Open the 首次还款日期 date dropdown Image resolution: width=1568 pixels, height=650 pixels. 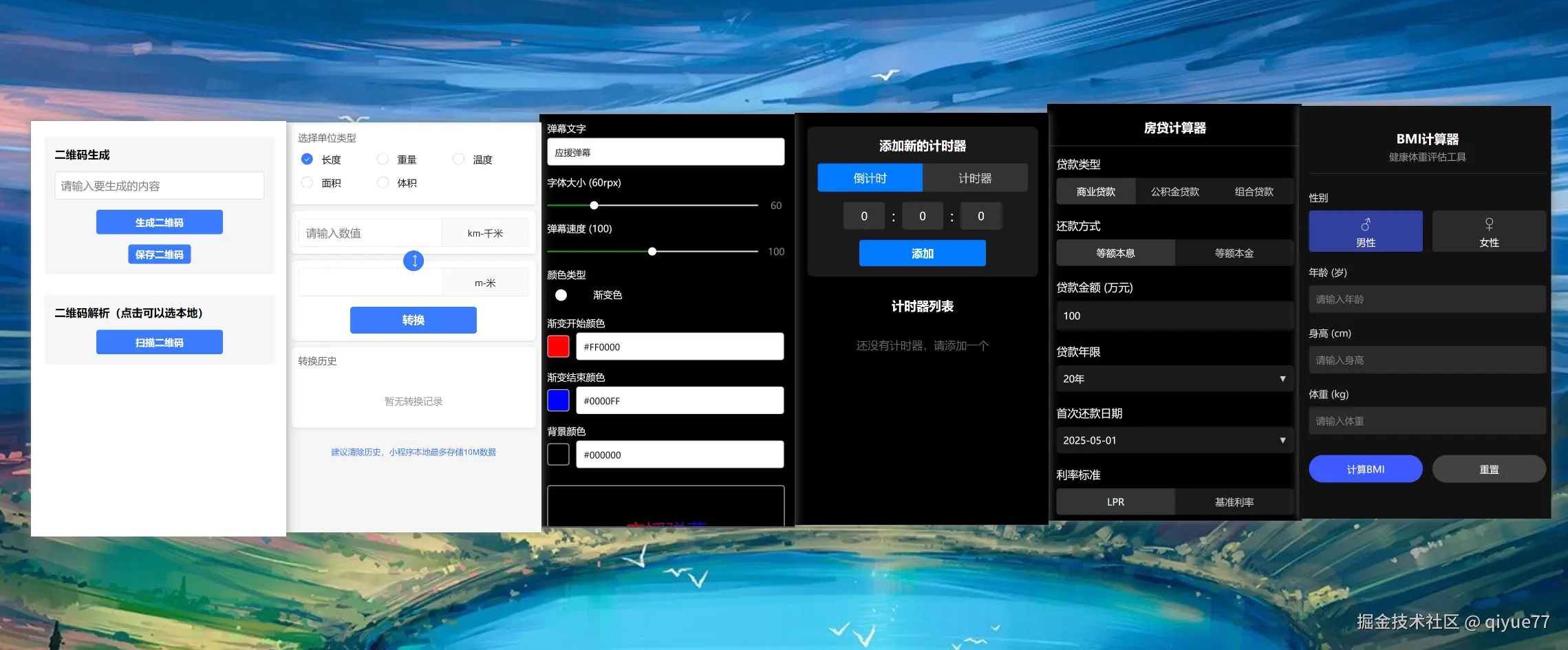pos(1174,440)
